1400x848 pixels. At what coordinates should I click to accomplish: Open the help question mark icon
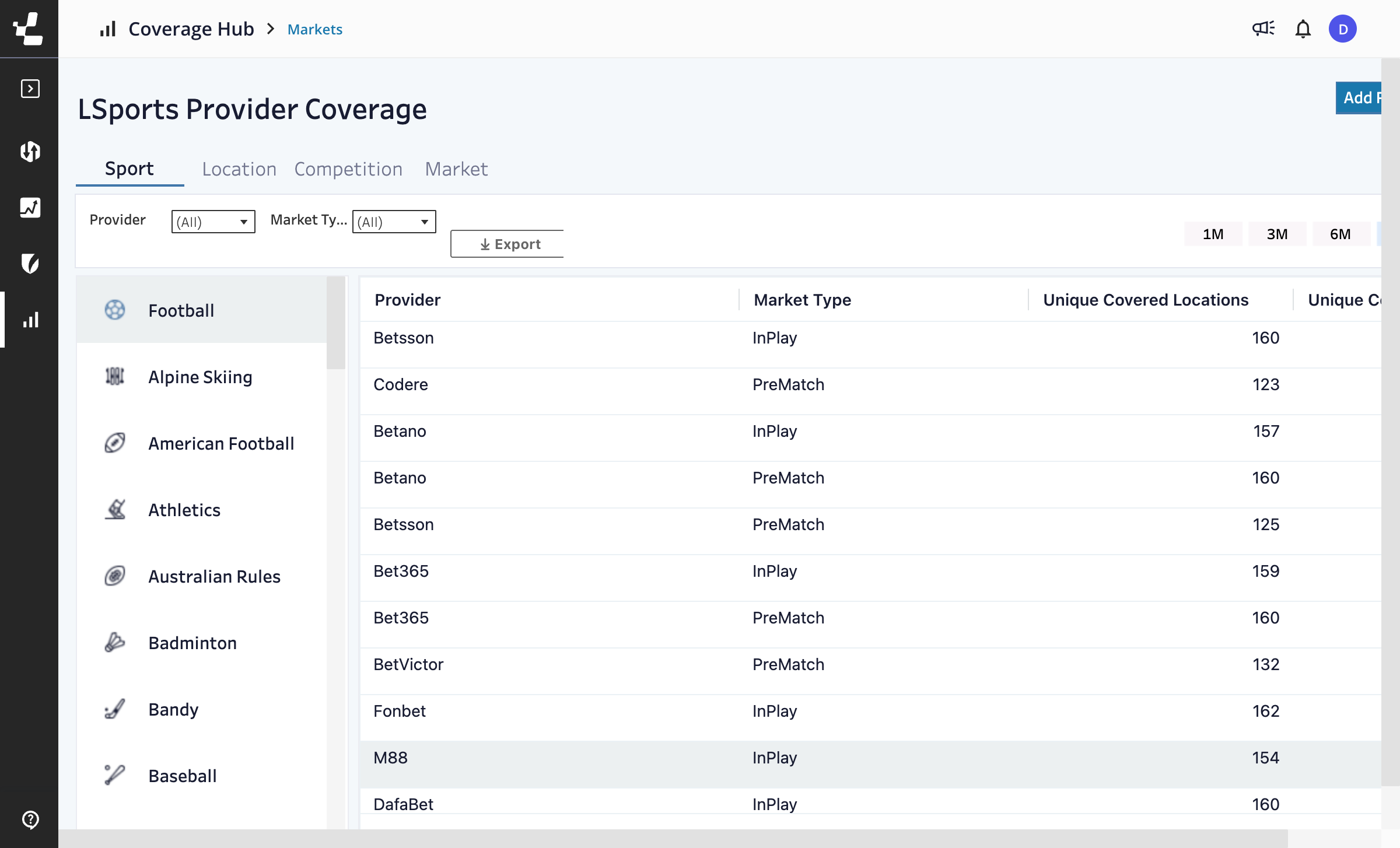(30, 819)
